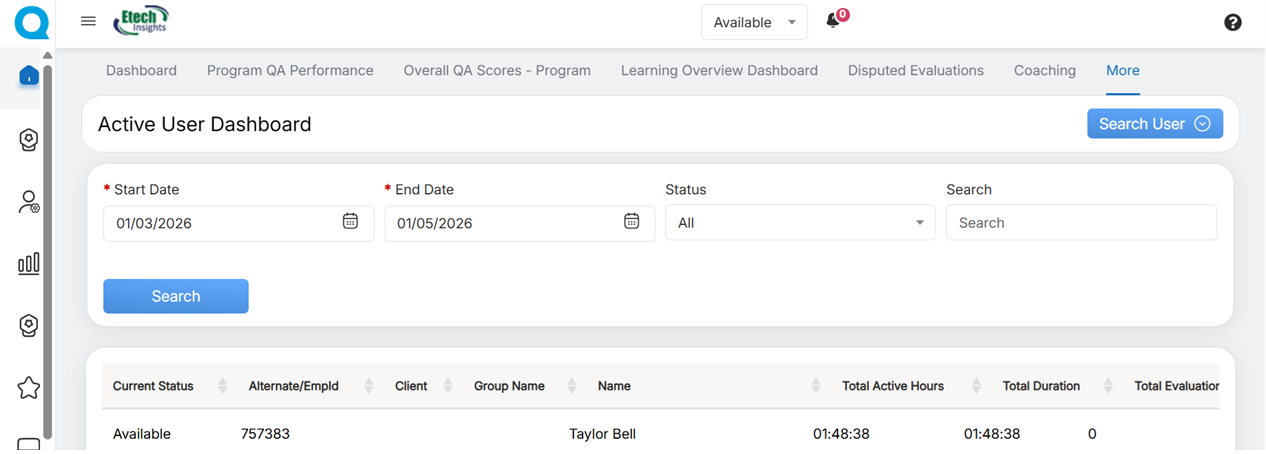Open the notifications bell

[833, 21]
